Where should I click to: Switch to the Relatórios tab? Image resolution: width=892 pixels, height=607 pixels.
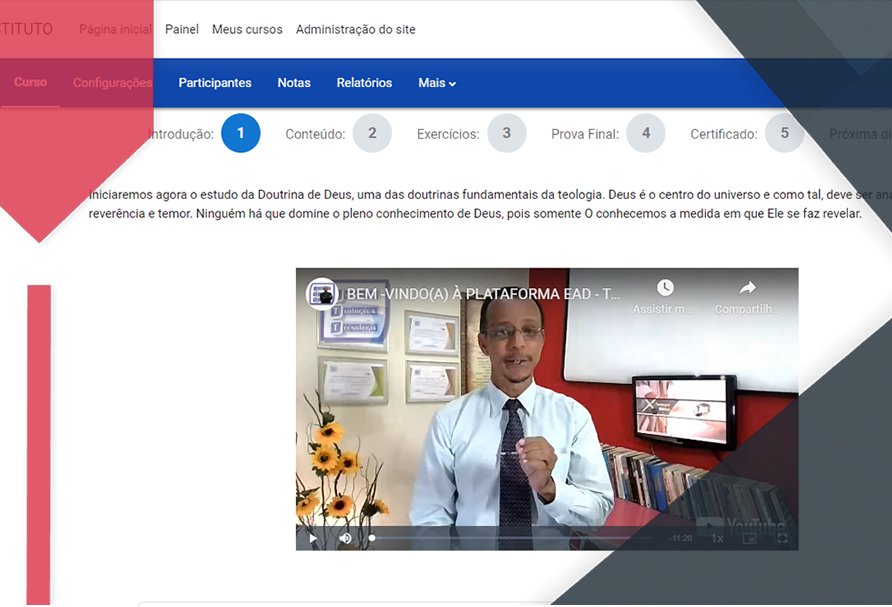coord(364,83)
